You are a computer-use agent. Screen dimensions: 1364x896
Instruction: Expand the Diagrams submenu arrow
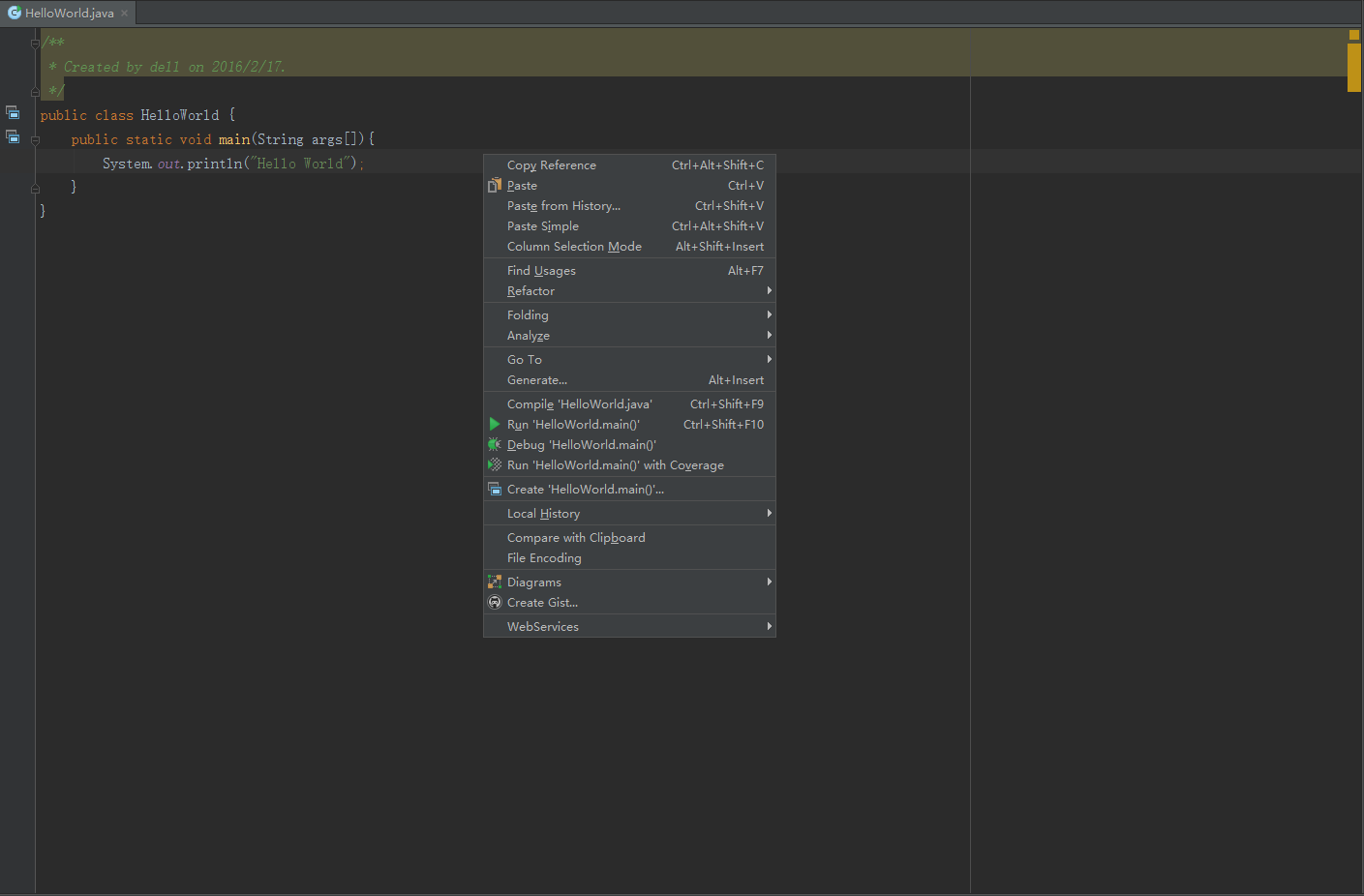point(770,582)
